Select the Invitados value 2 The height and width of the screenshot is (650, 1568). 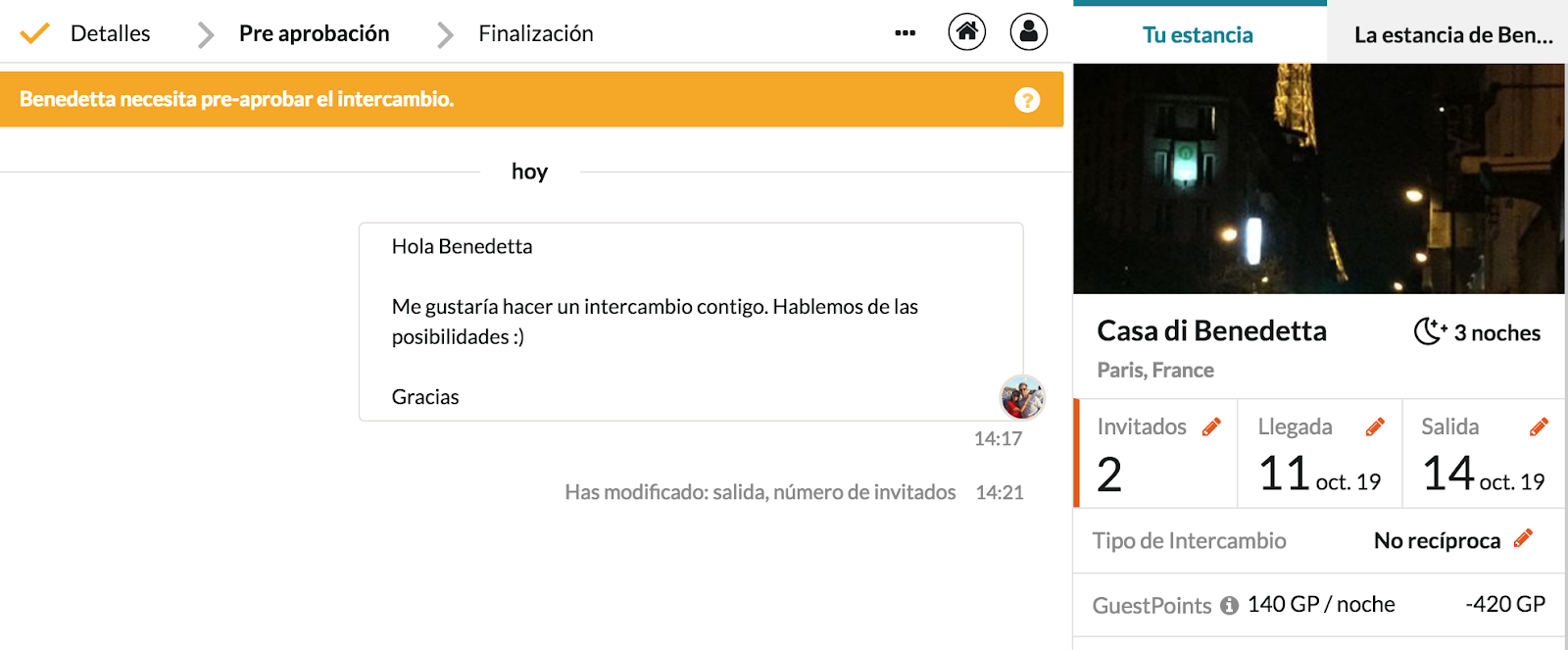[1109, 475]
